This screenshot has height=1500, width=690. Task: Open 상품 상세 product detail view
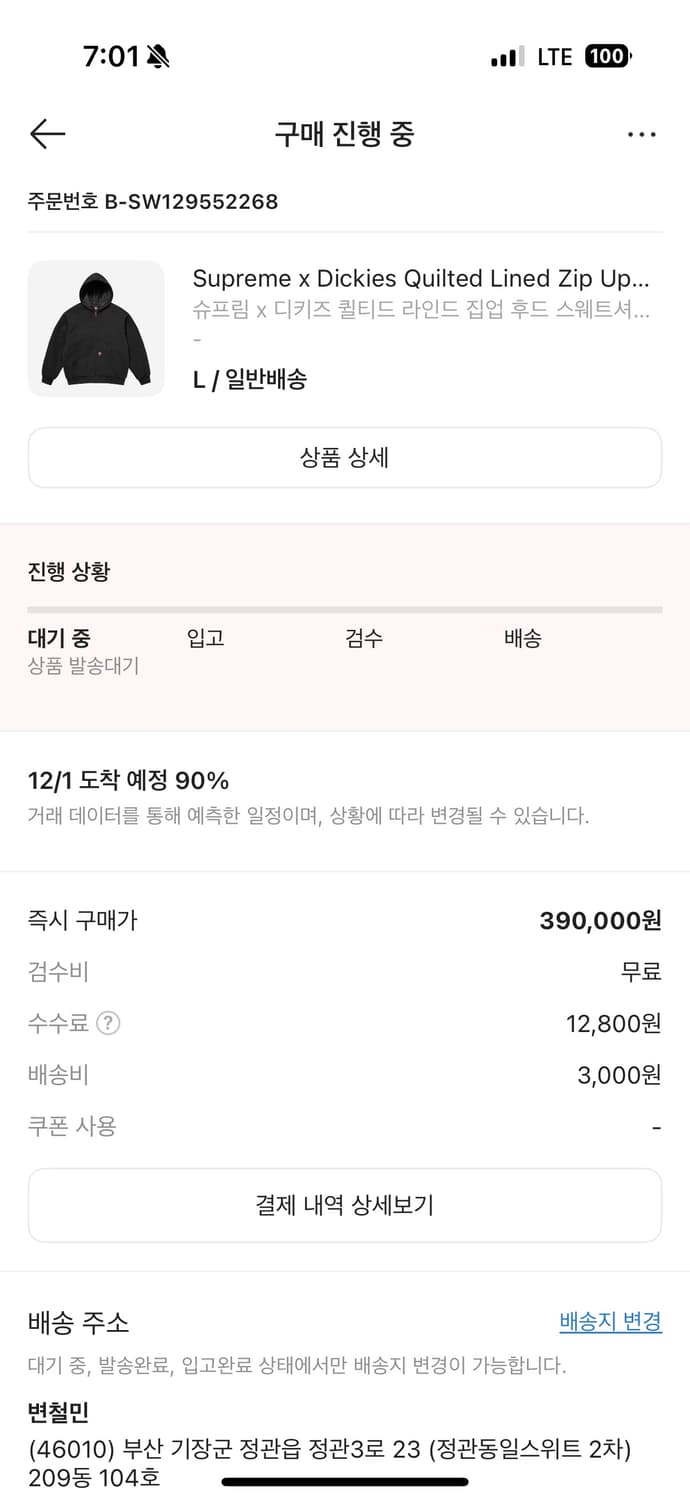[x=345, y=457]
